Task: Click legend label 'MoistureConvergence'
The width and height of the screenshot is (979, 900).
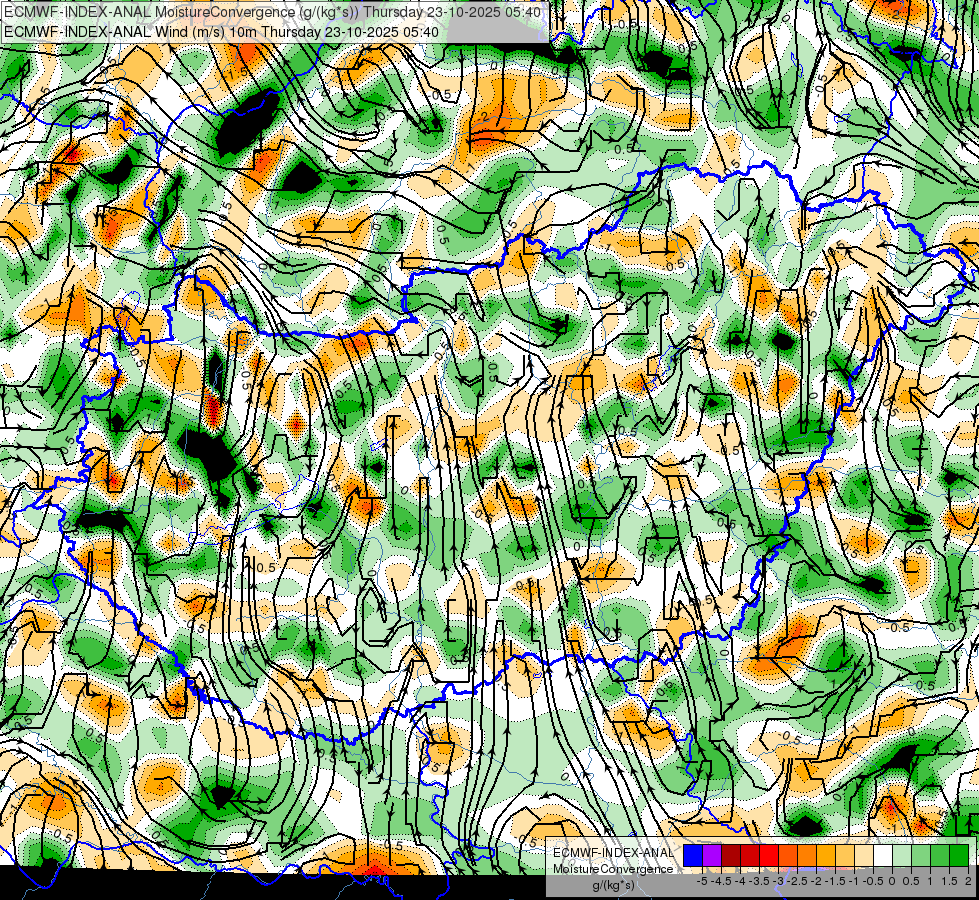Action: click(x=613, y=869)
